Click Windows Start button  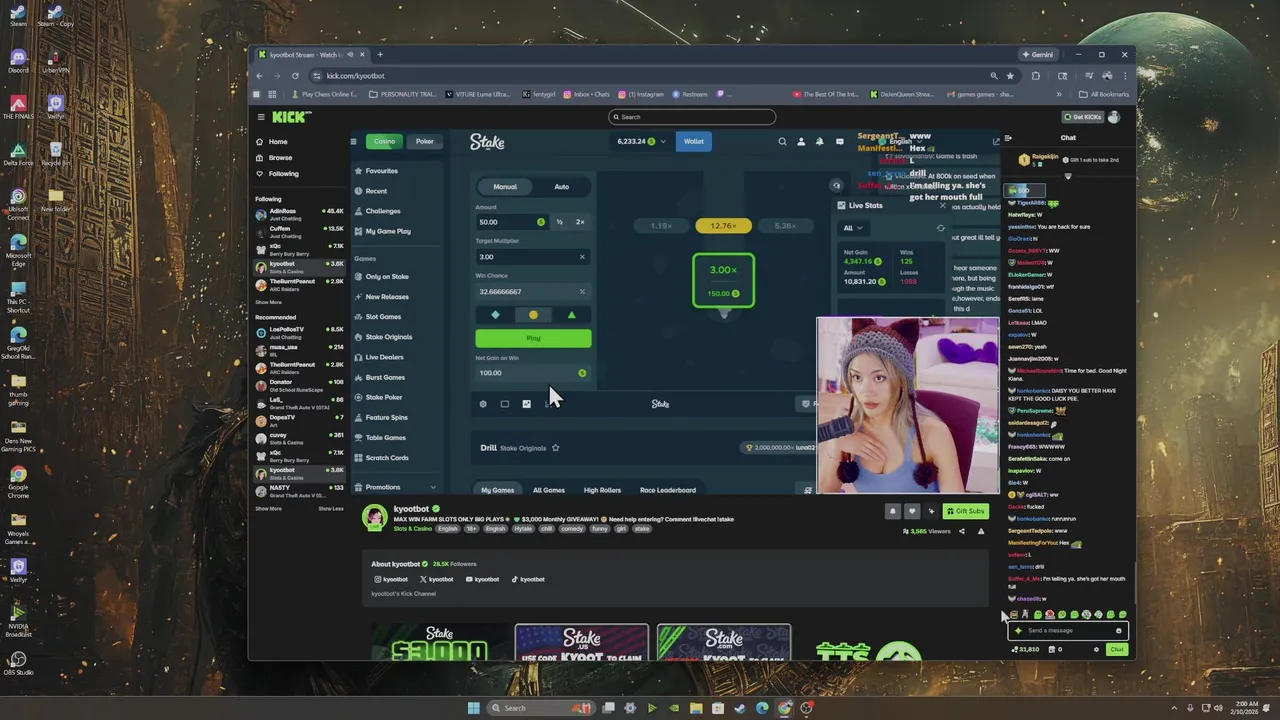click(474, 708)
